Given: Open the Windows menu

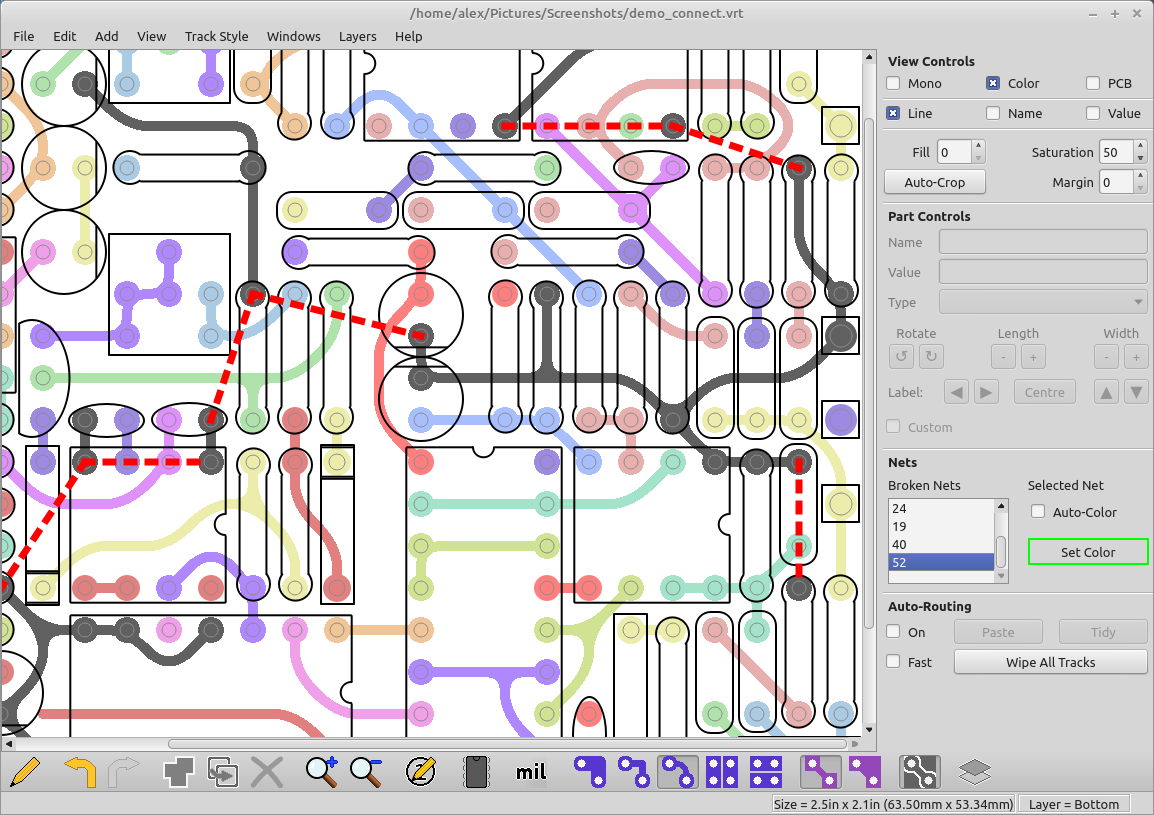Looking at the screenshot, I should pos(293,36).
